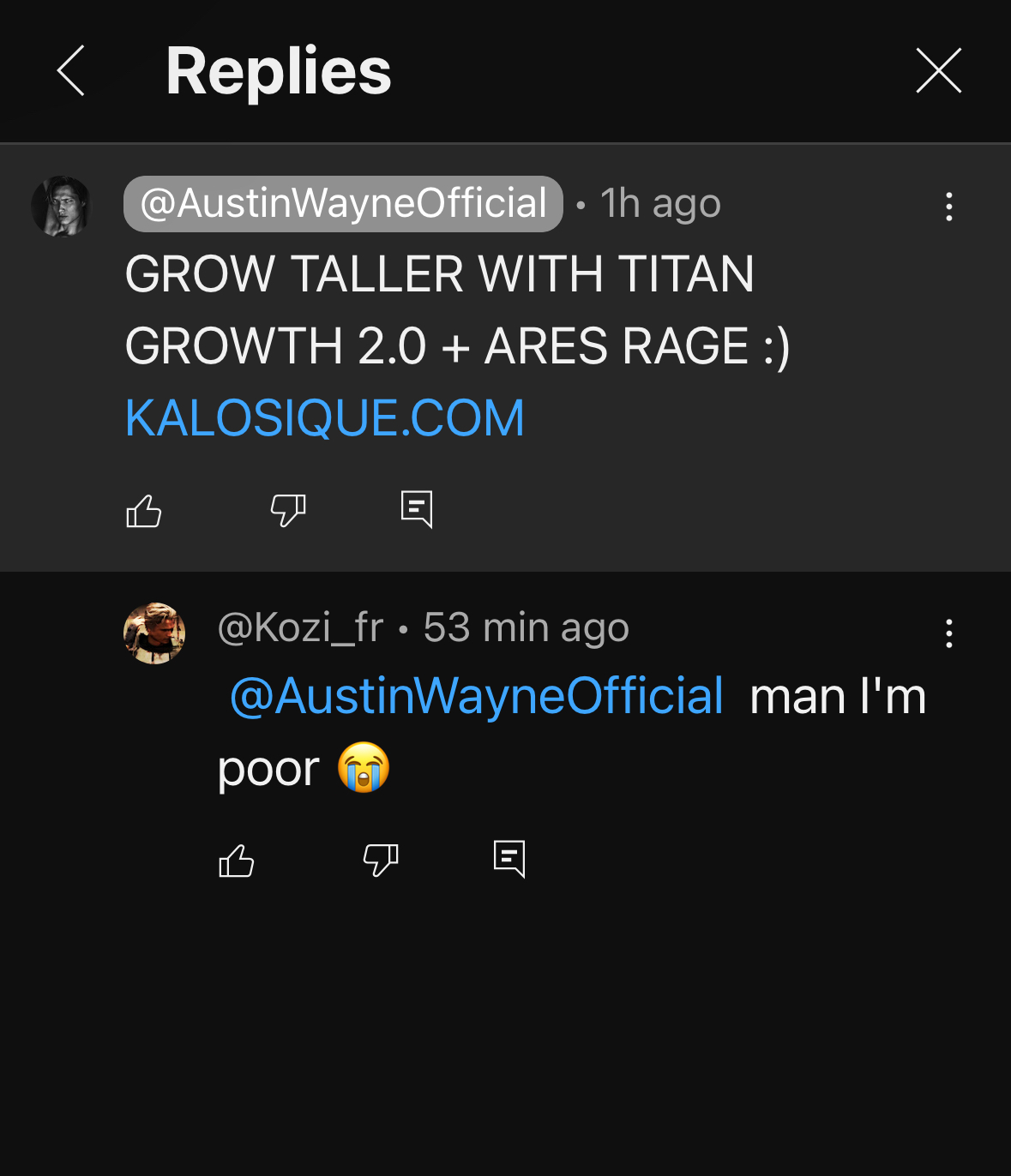
Task: Open AustinWayneOfficial's profile picture
Action: click(61, 207)
